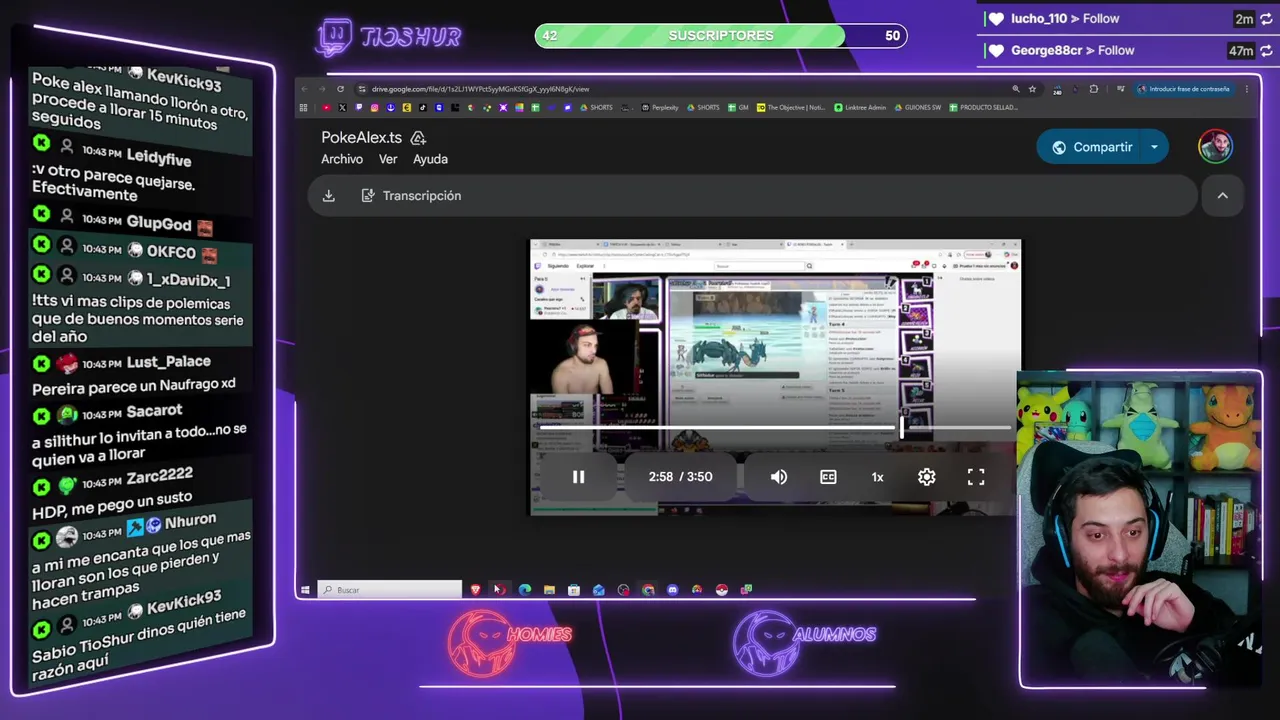Open the Instagram bookmark
The height and width of the screenshot is (720, 1280).
375,107
